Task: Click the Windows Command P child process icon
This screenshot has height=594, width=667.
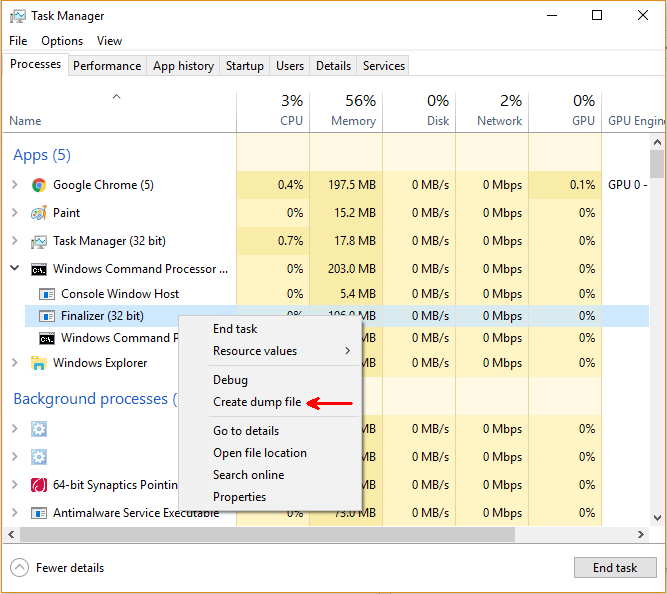Action: (x=47, y=339)
